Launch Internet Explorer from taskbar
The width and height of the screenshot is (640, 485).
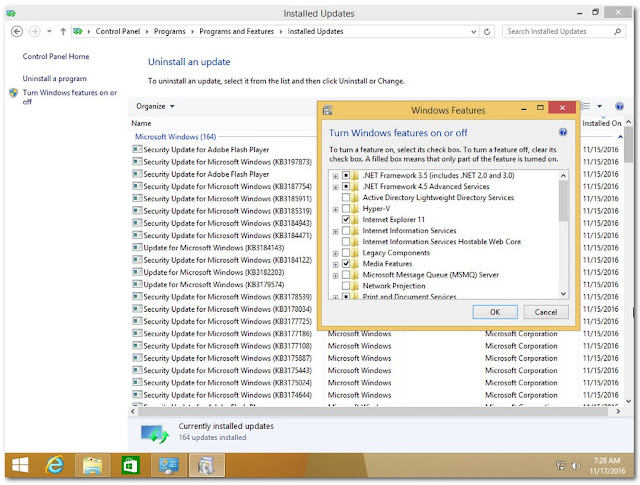click(55, 465)
